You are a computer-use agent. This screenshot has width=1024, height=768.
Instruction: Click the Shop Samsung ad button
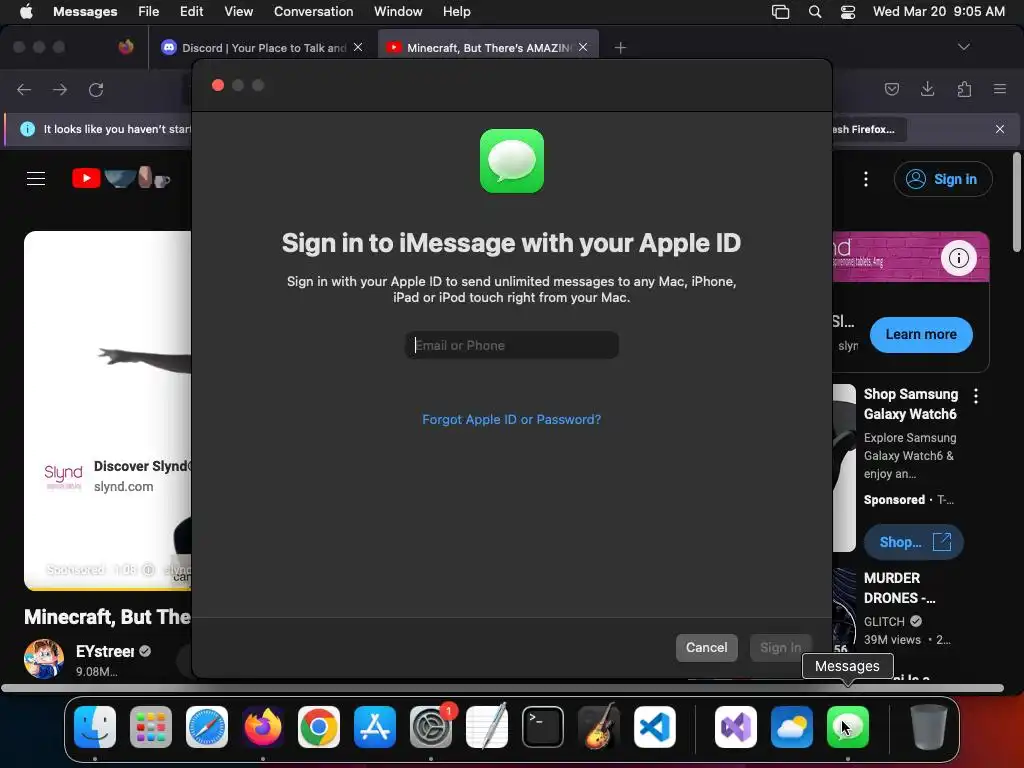[x=913, y=542]
